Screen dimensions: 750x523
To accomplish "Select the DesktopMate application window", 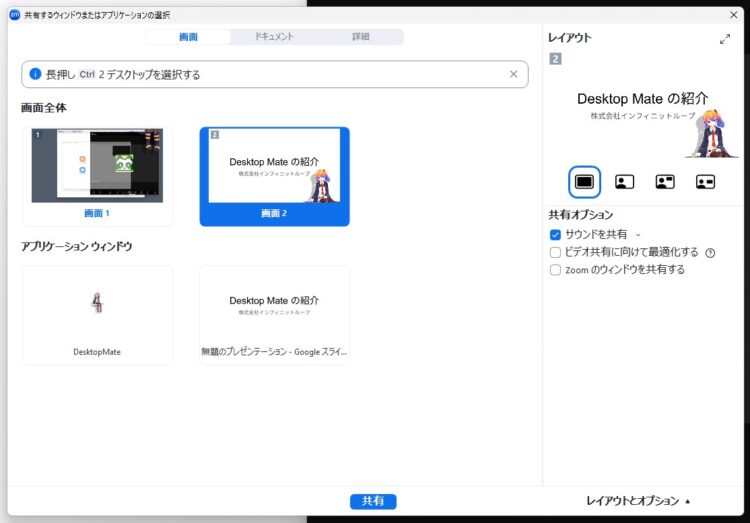I will tap(97, 315).
